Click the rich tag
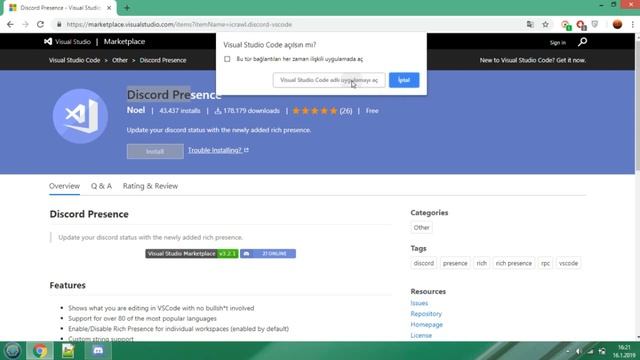640x360 pixels. click(x=482, y=263)
